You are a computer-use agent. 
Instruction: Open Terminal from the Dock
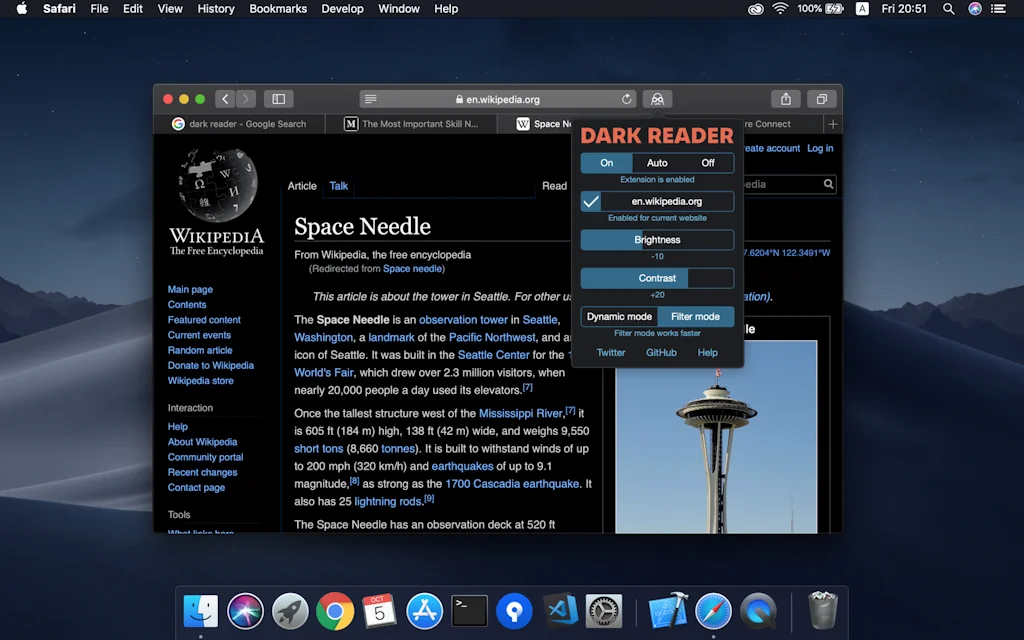click(469, 611)
